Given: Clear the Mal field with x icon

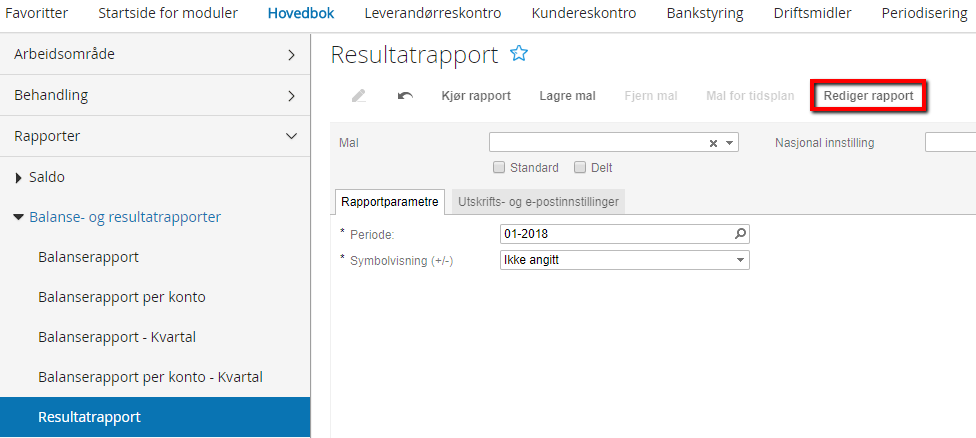Looking at the screenshot, I should (x=713, y=143).
